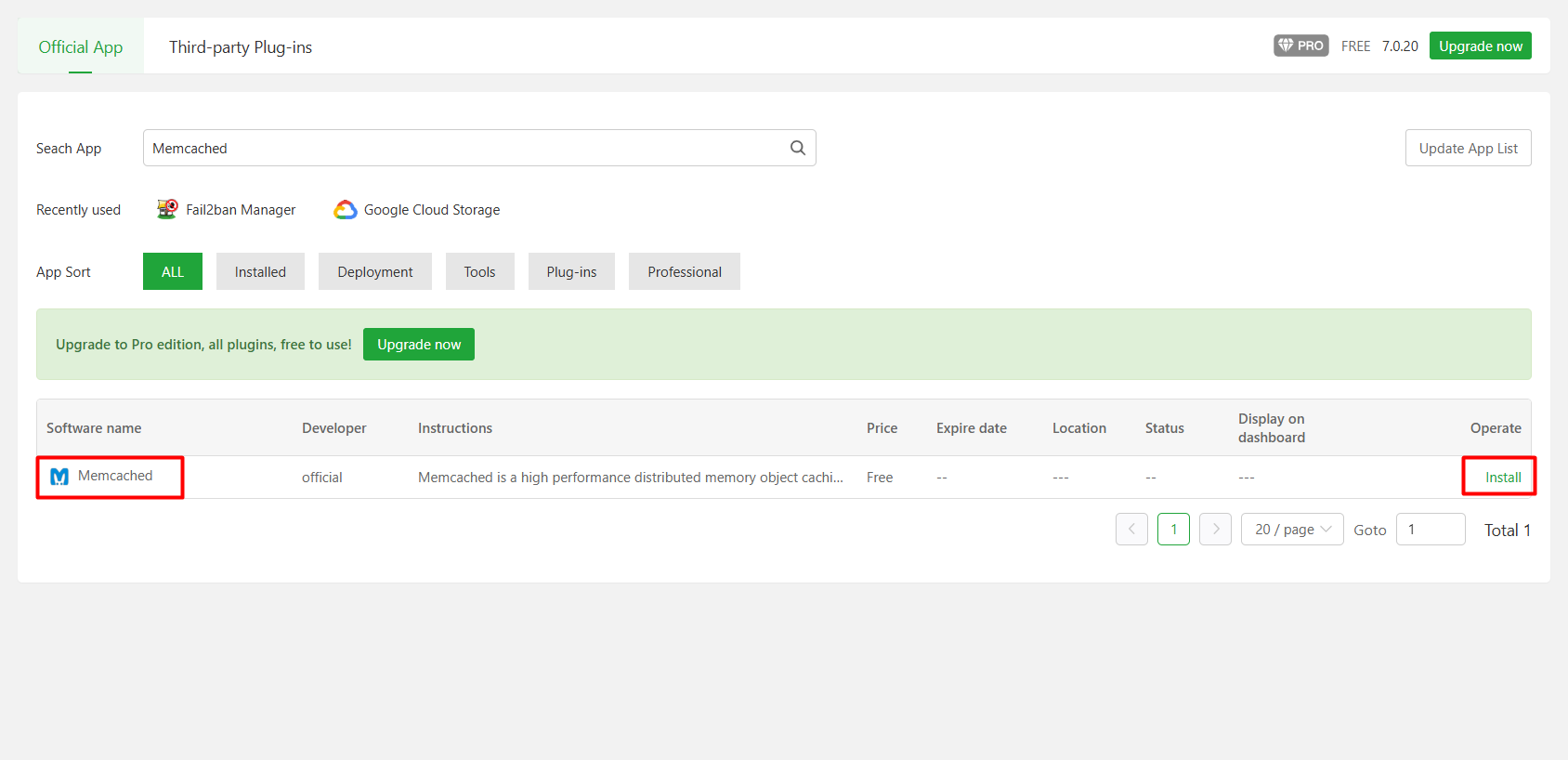
Task: Open Google Cloud Storage text link
Action: click(x=432, y=210)
